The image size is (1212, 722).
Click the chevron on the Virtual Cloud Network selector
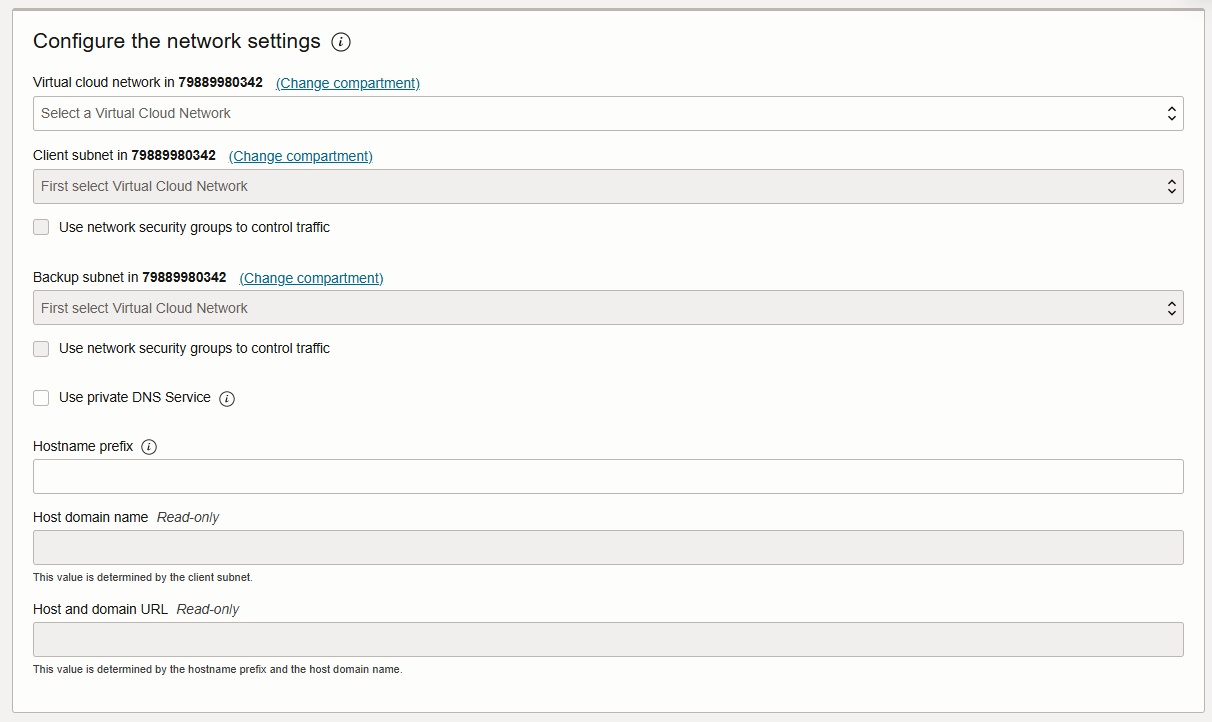(x=1171, y=113)
